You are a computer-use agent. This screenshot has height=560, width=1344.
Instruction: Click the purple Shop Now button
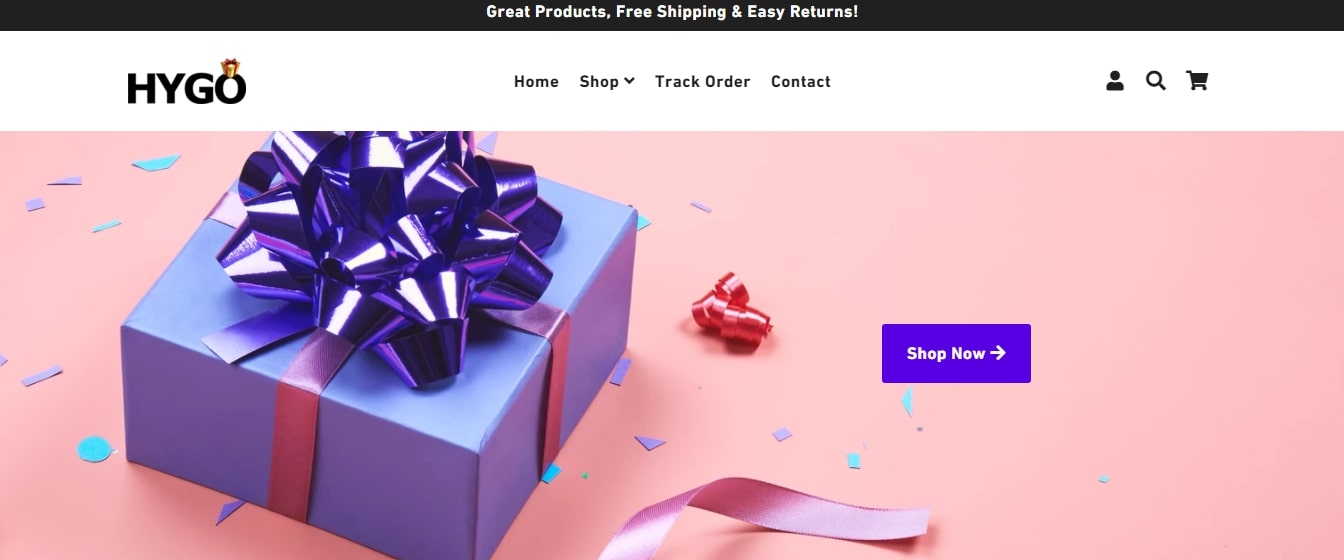956,353
